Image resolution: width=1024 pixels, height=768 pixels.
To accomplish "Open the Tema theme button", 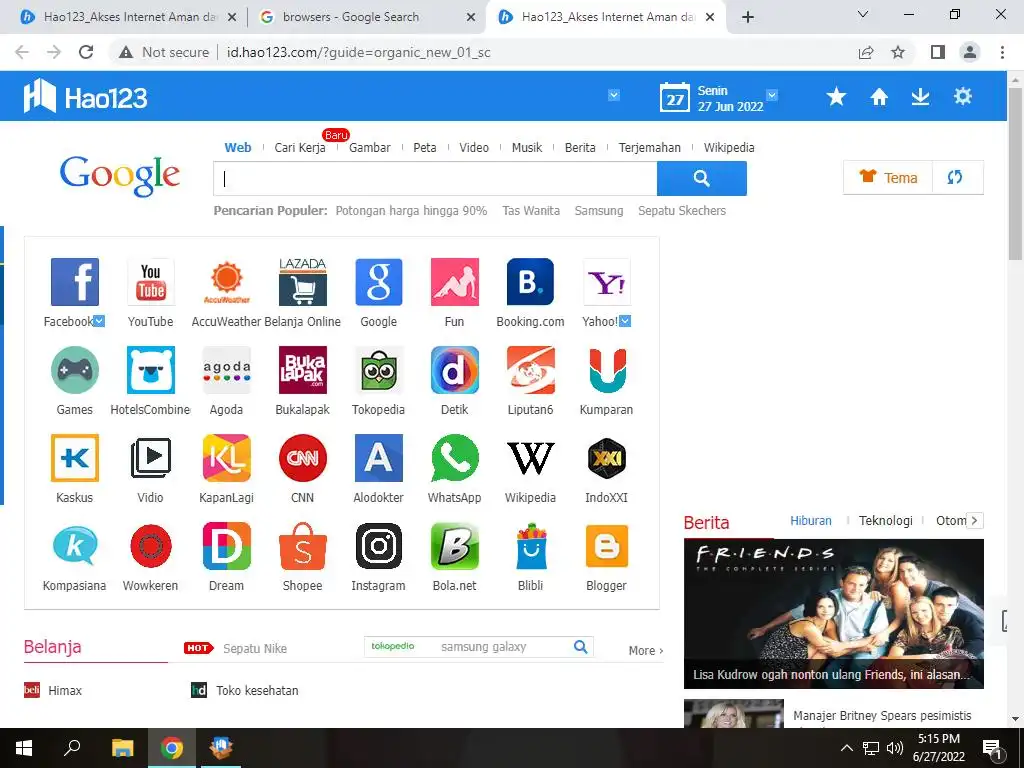I will 888,178.
